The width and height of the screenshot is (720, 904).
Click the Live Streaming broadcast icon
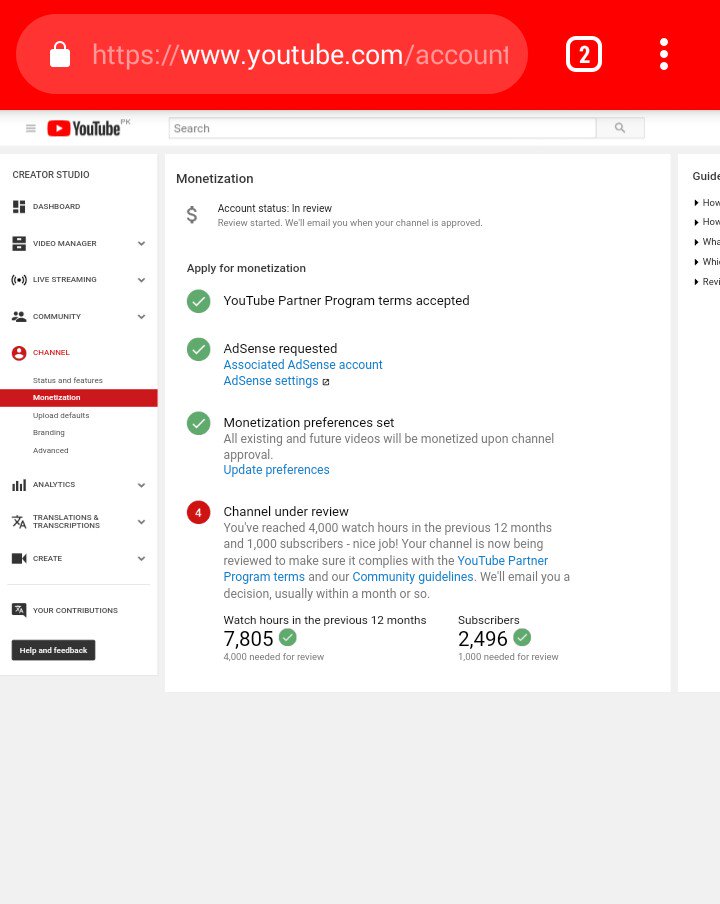coord(19,280)
